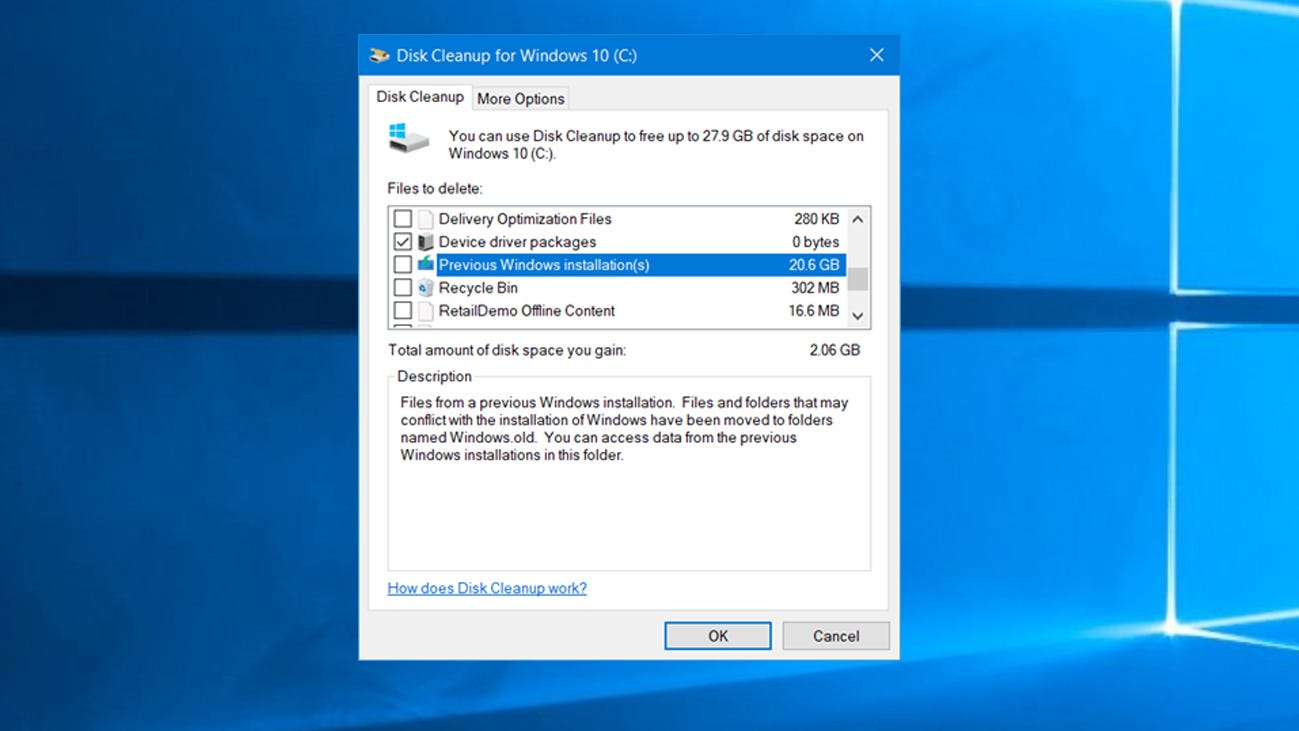Click the Previous Windows installation(s) icon
The width and height of the screenshot is (1299, 731).
click(426, 265)
